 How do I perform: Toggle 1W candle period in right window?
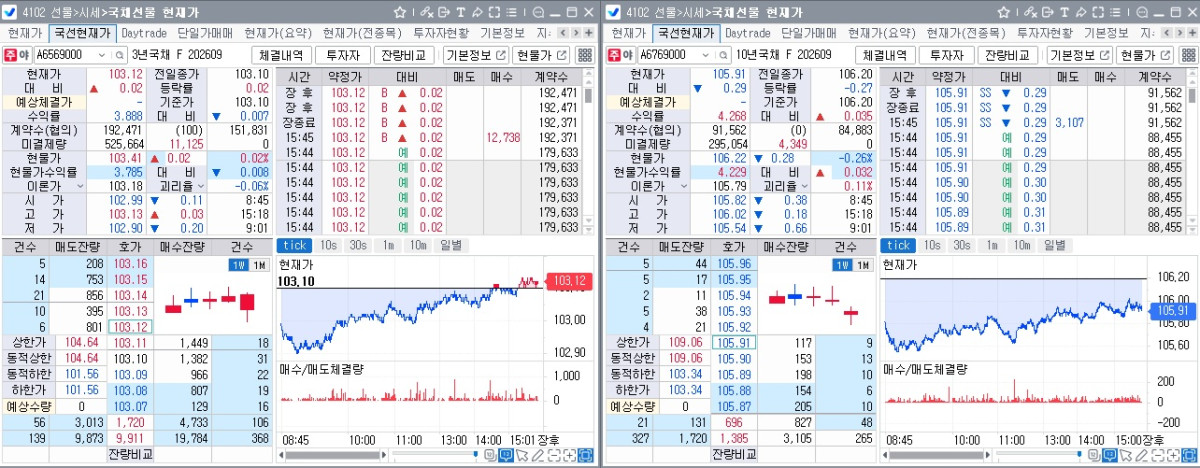pyautogui.click(x=842, y=265)
